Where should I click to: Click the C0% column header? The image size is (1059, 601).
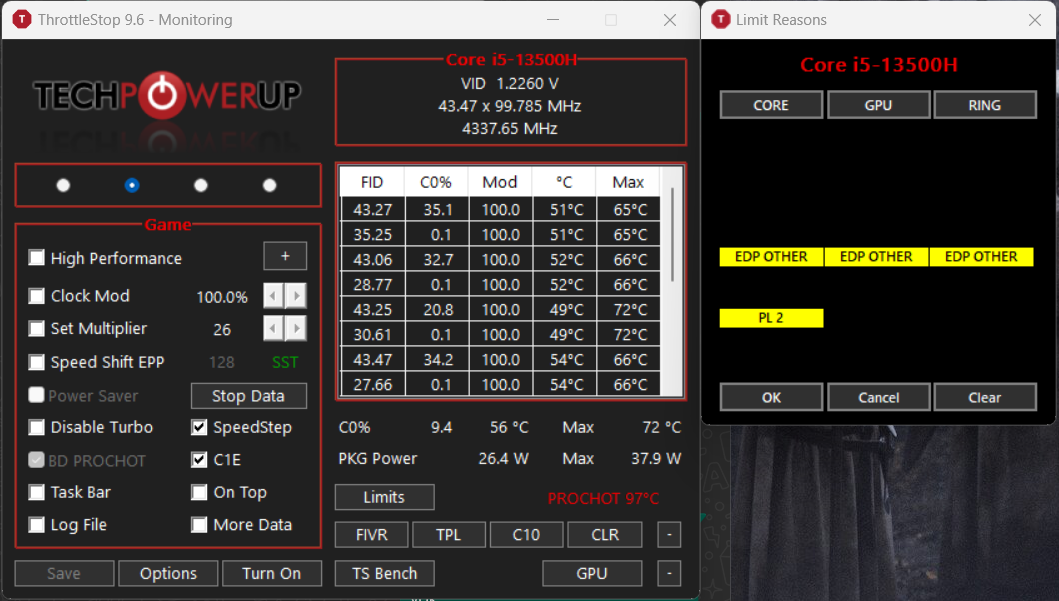(x=436, y=182)
